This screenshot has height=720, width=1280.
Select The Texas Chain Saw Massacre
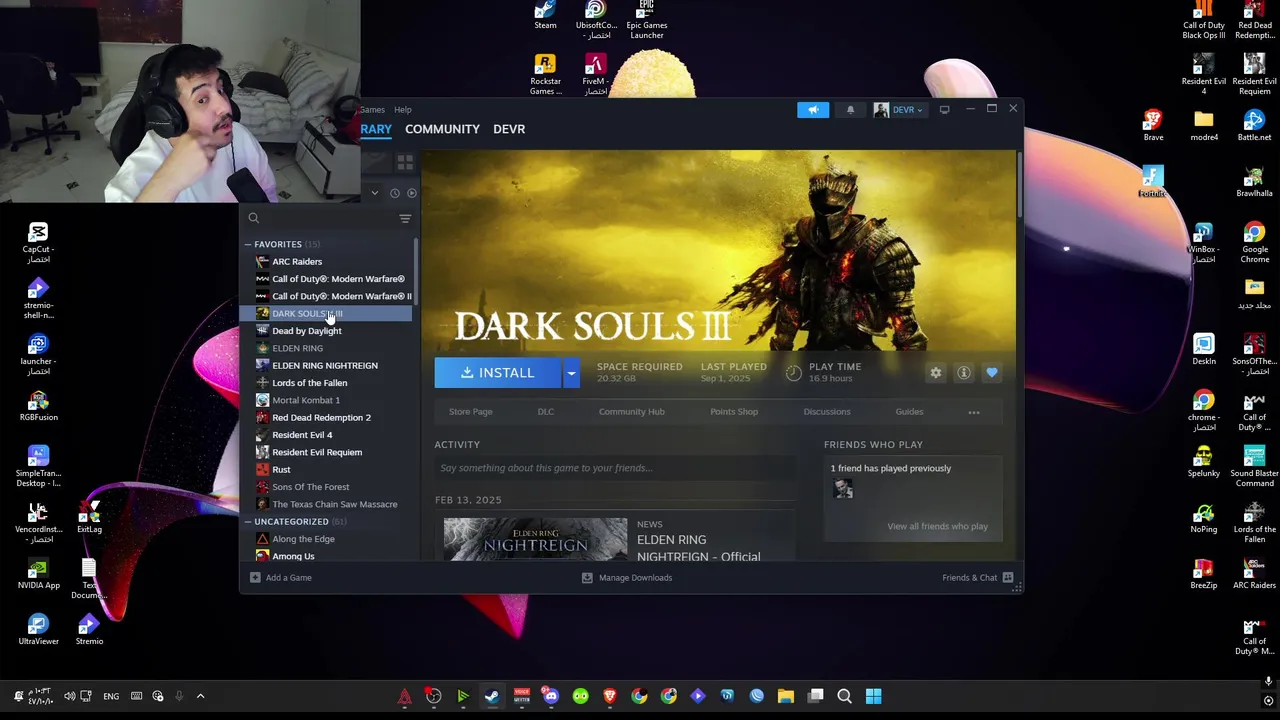(x=335, y=504)
